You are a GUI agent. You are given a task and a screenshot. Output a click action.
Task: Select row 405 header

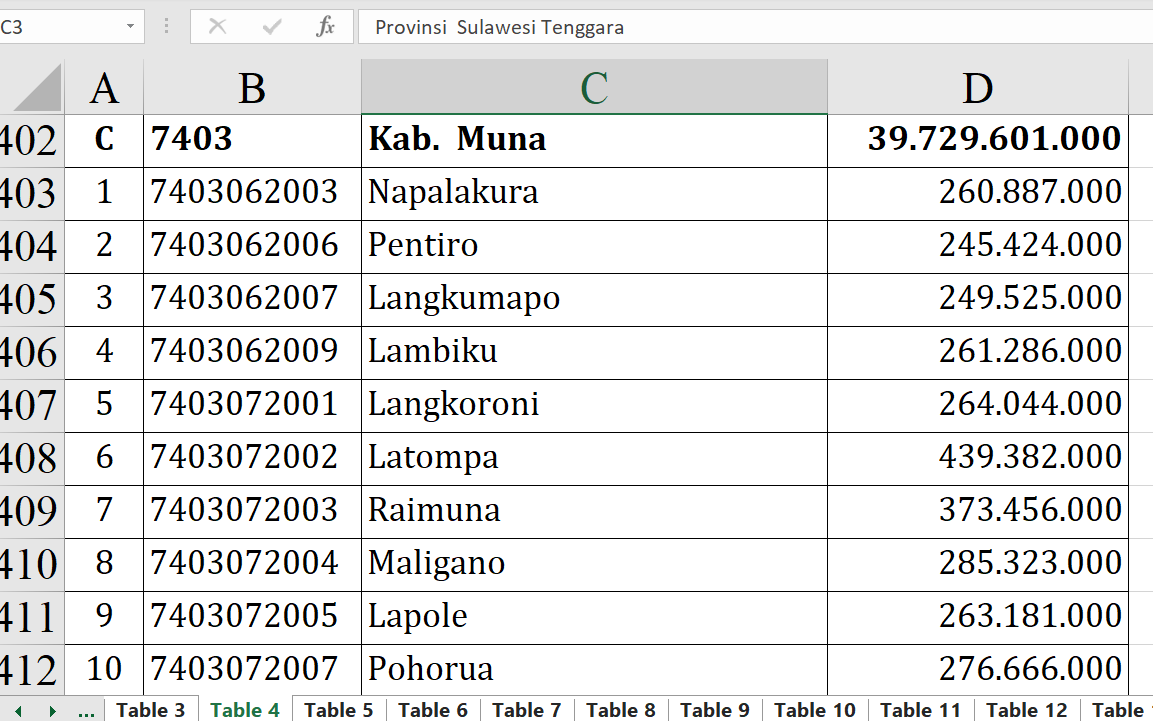point(32,299)
